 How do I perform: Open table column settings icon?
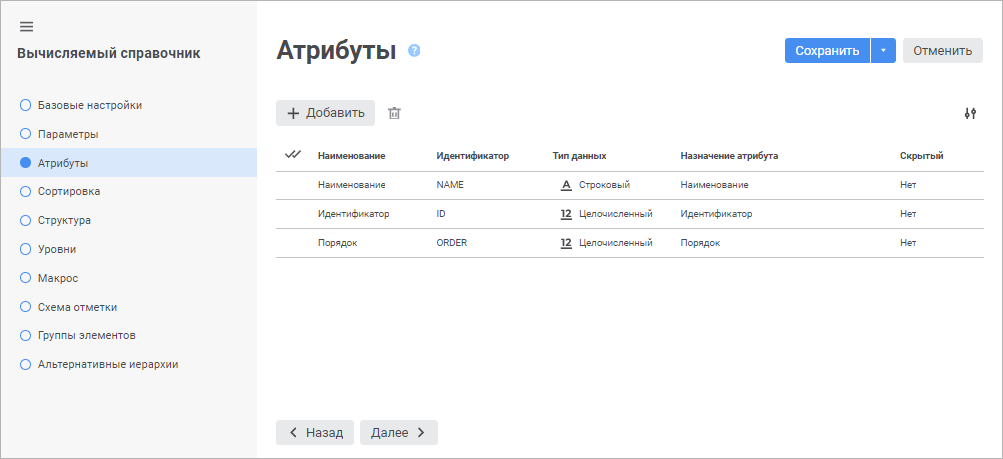[x=969, y=114]
